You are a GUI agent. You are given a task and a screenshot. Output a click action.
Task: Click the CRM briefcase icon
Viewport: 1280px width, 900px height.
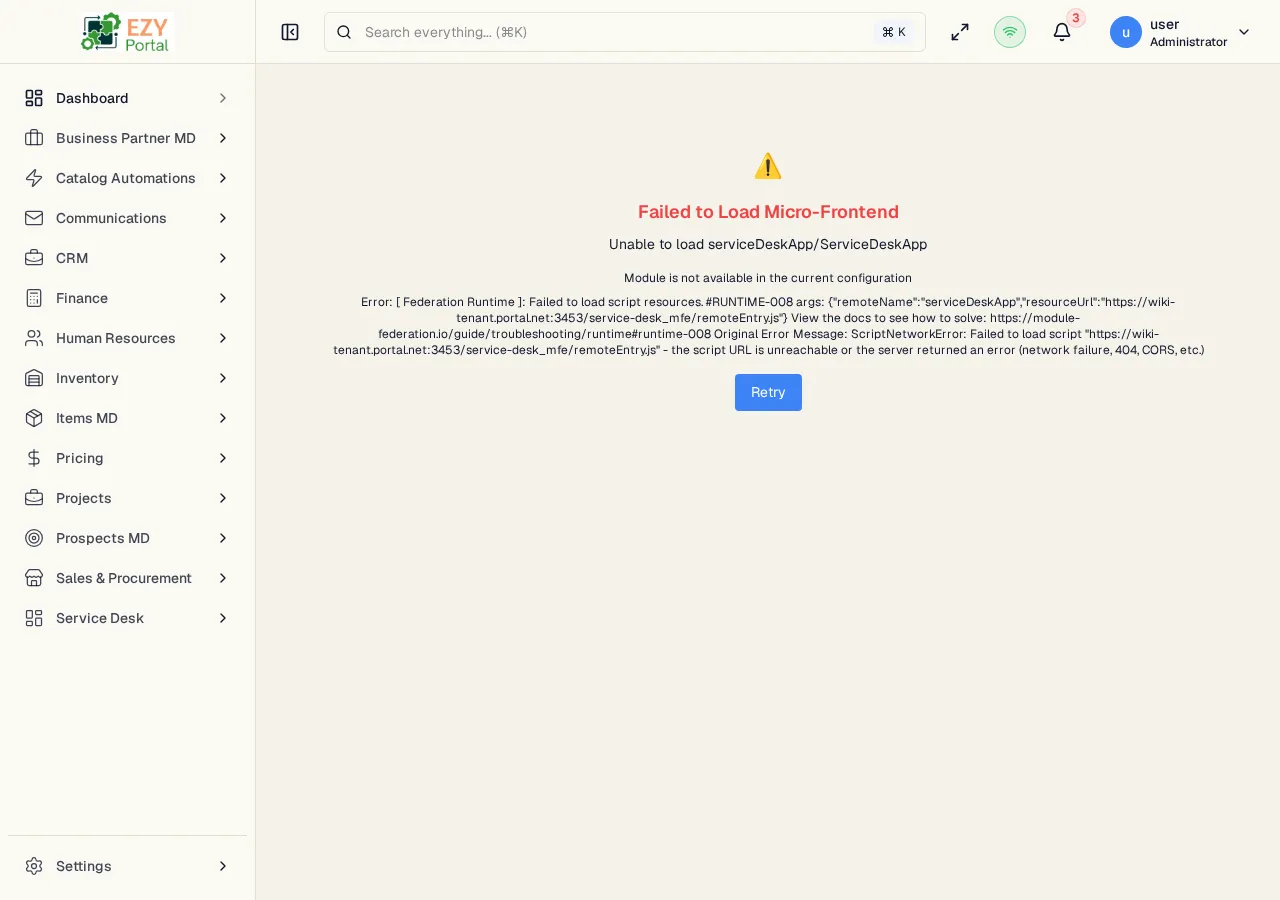tap(34, 258)
